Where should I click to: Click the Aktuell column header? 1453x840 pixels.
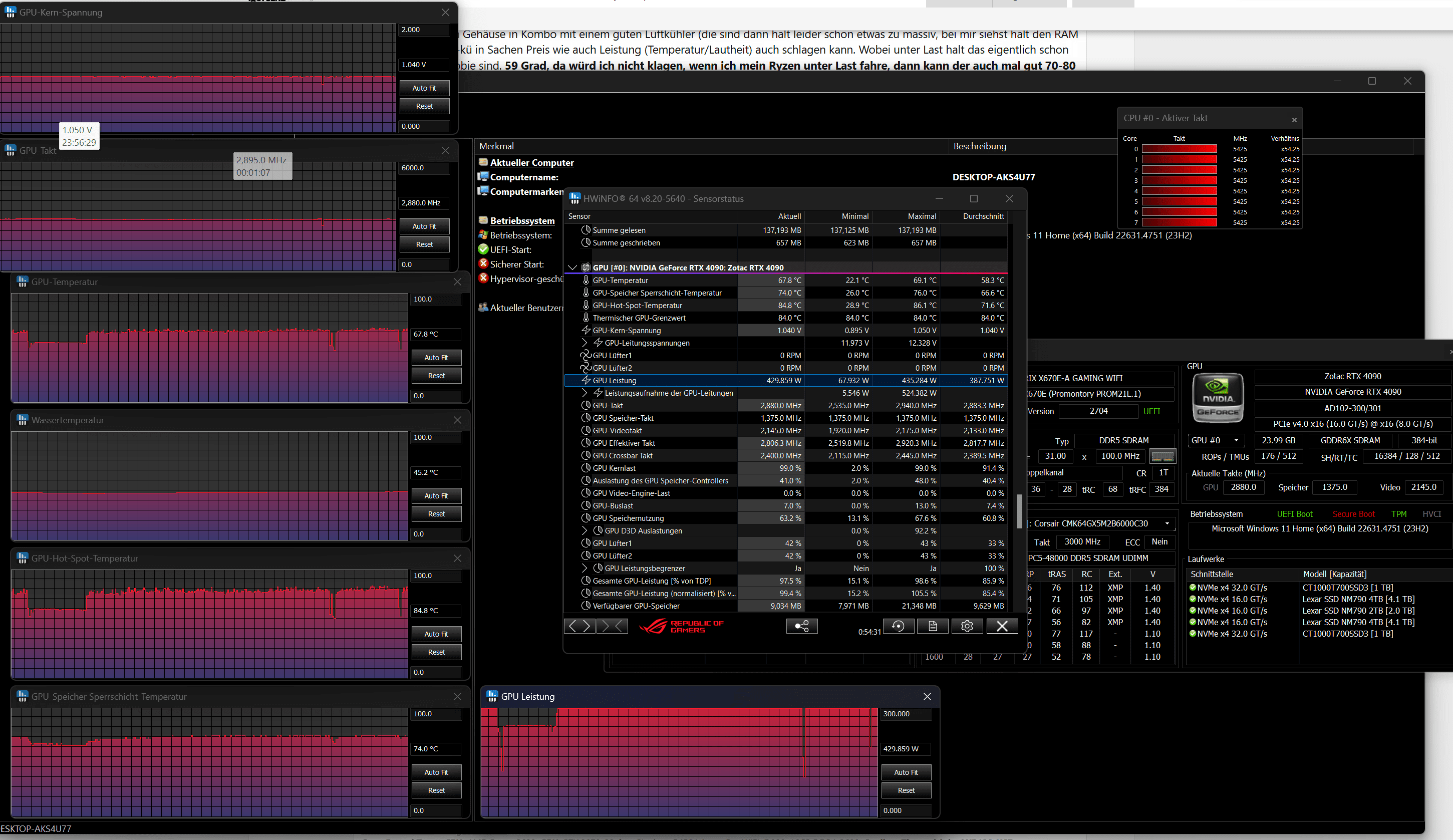click(771, 216)
